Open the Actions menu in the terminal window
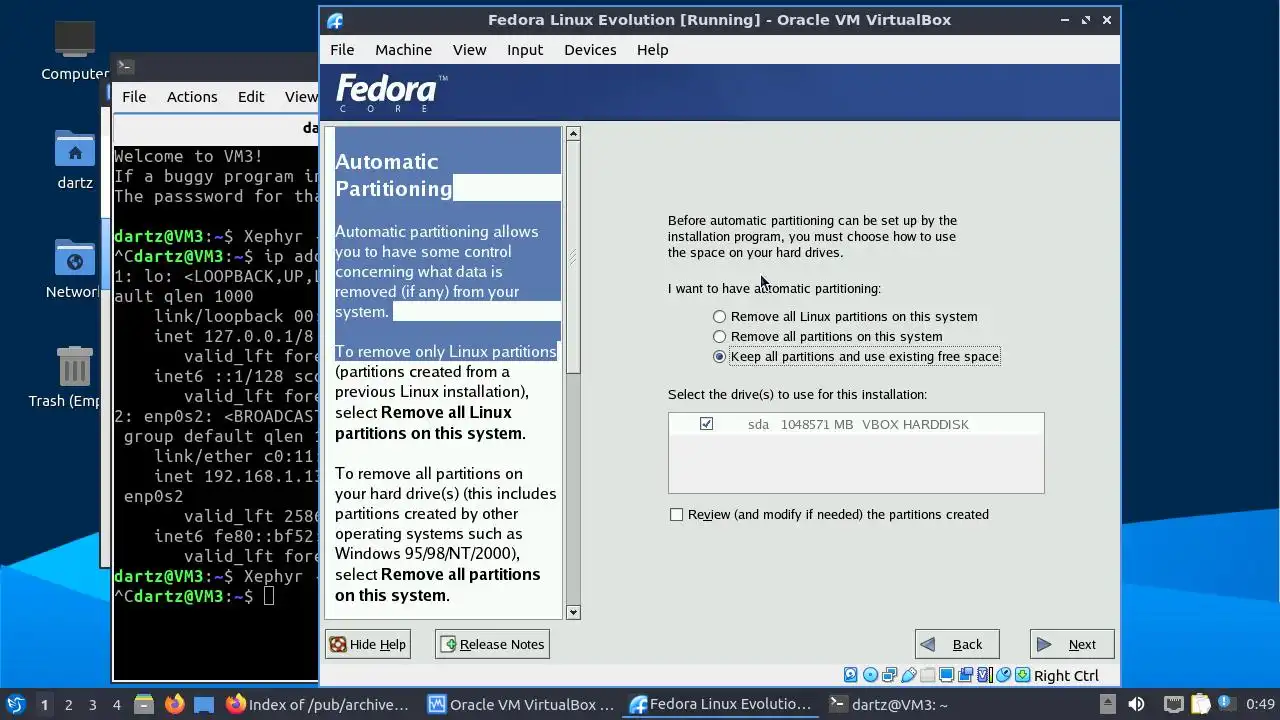 (192, 96)
